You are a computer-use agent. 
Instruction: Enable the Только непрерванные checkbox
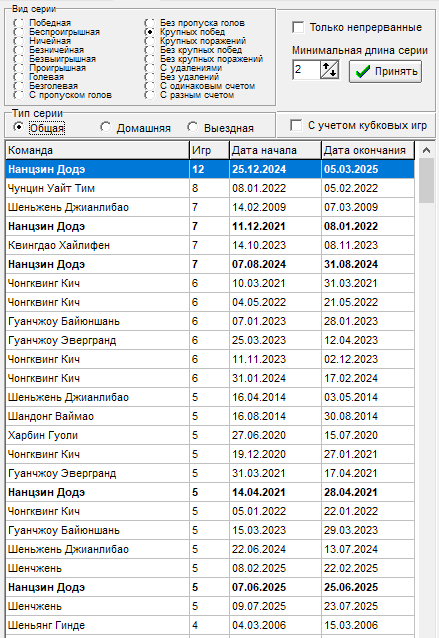coord(298,28)
